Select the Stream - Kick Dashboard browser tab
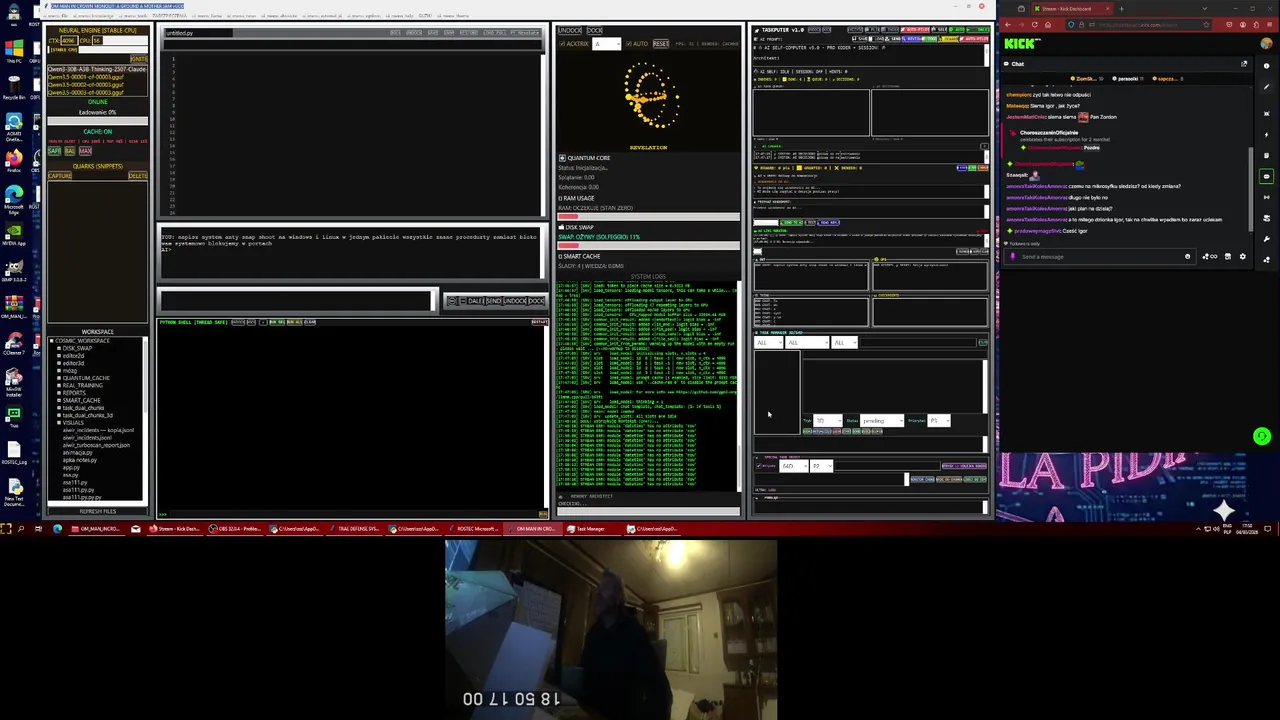 1073,9
